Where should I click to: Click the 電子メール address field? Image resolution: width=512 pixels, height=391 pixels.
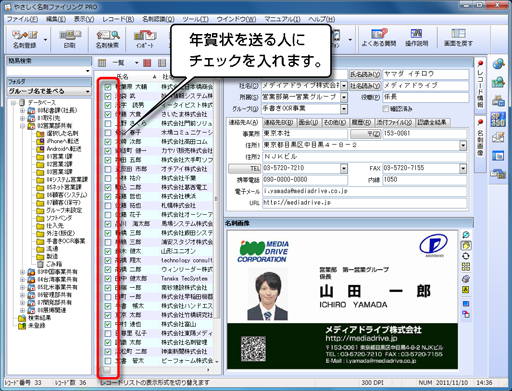(x=365, y=191)
